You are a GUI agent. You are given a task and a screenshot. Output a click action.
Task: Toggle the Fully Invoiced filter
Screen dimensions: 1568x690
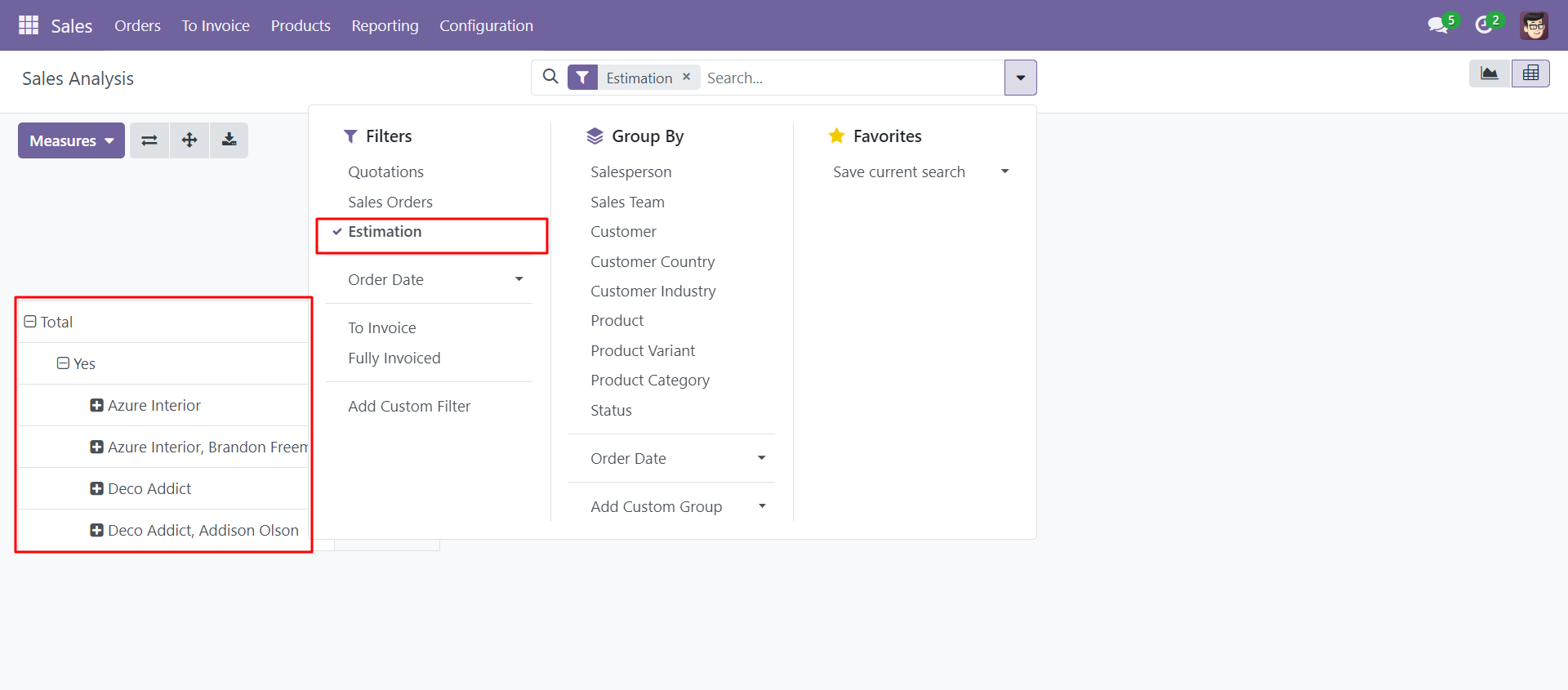coord(394,358)
